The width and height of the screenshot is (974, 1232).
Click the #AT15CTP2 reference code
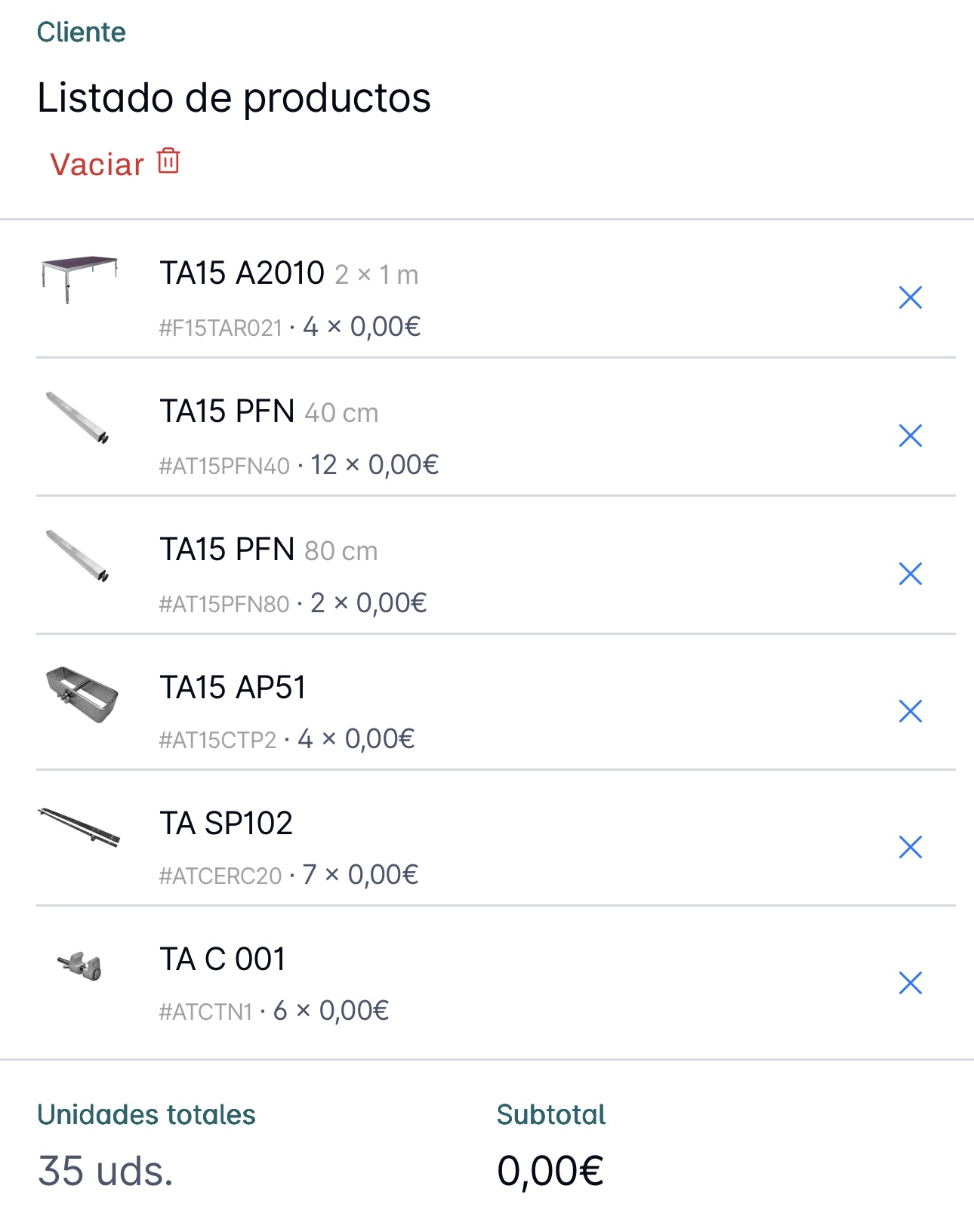[x=217, y=740]
